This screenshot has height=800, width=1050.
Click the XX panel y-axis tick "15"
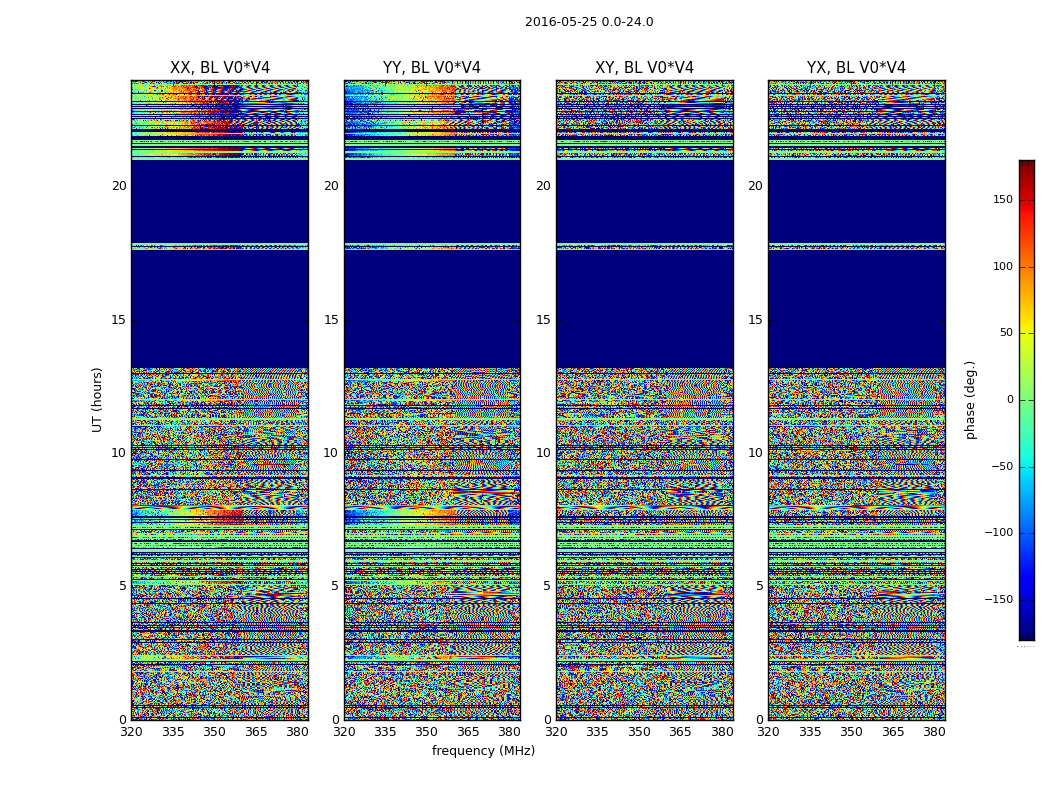[x=119, y=320]
